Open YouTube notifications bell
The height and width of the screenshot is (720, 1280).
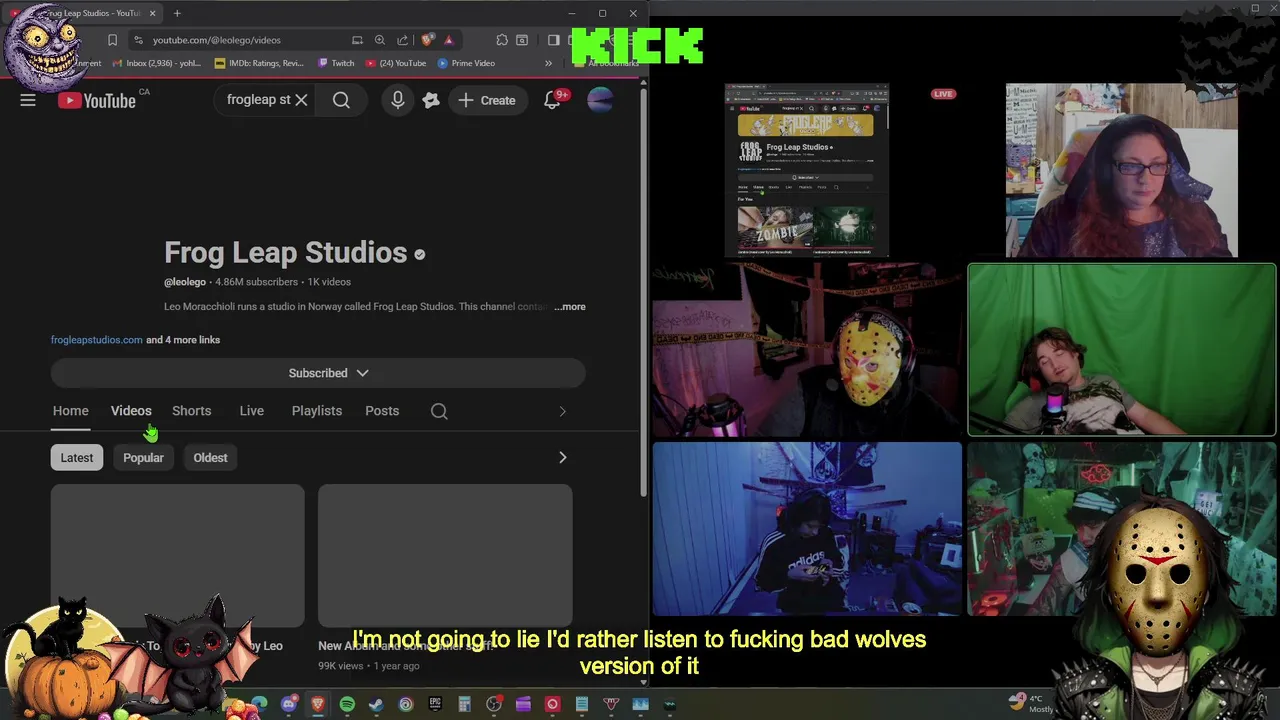(552, 100)
